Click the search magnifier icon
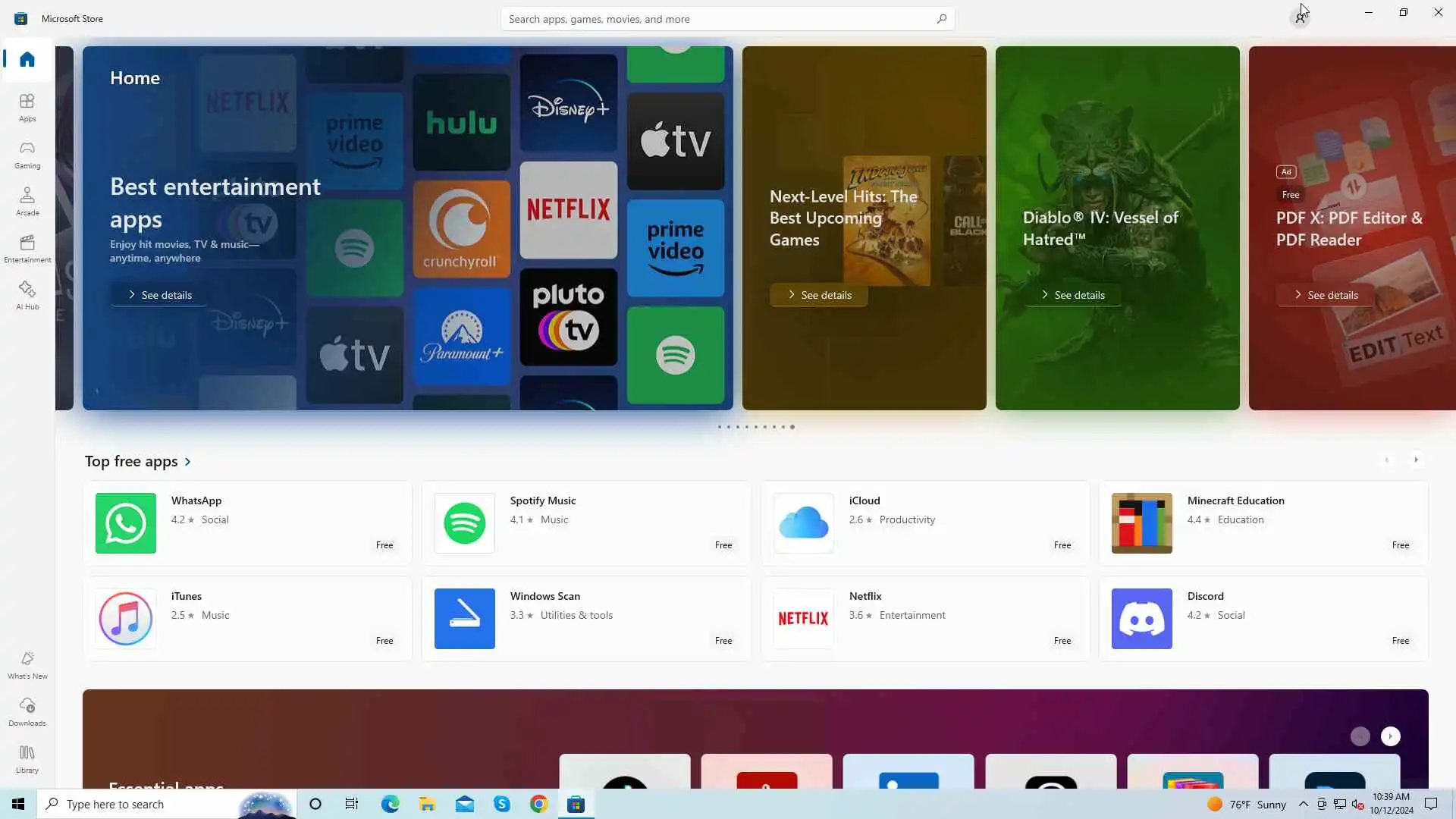Viewport: 1456px width, 819px height. click(941, 19)
